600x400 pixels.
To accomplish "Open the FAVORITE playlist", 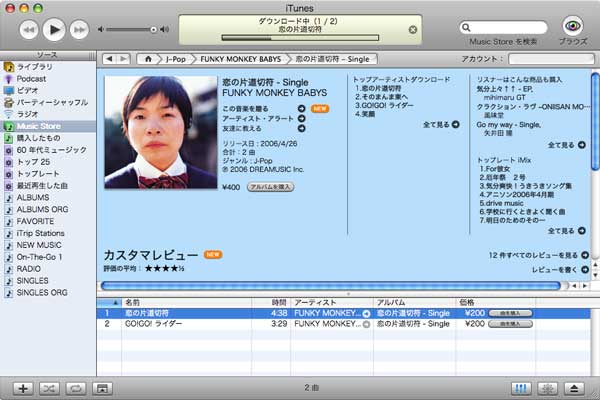I will pyautogui.click(x=48, y=221).
